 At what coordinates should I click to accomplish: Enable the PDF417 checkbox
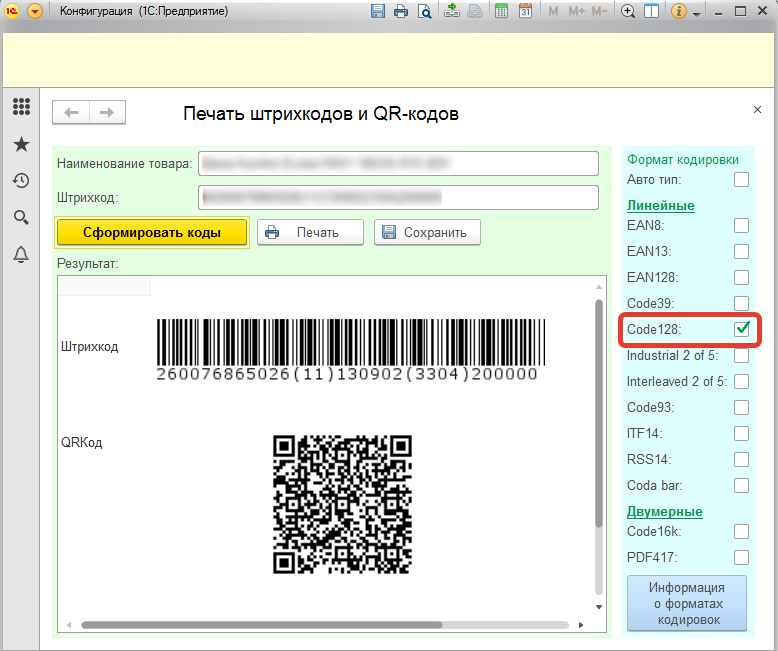point(741,557)
